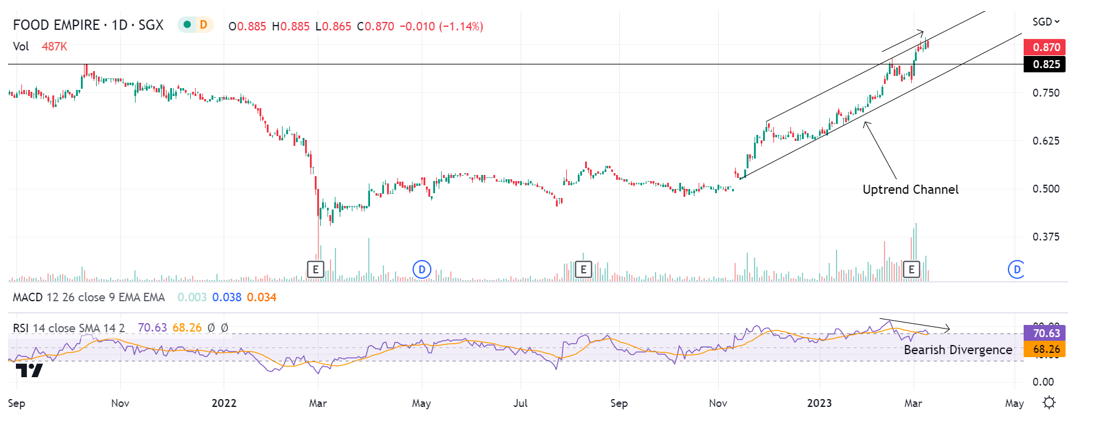Click the 2023 label on time axis
This screenshot has height=439, width=1109.
coord(820,403)
